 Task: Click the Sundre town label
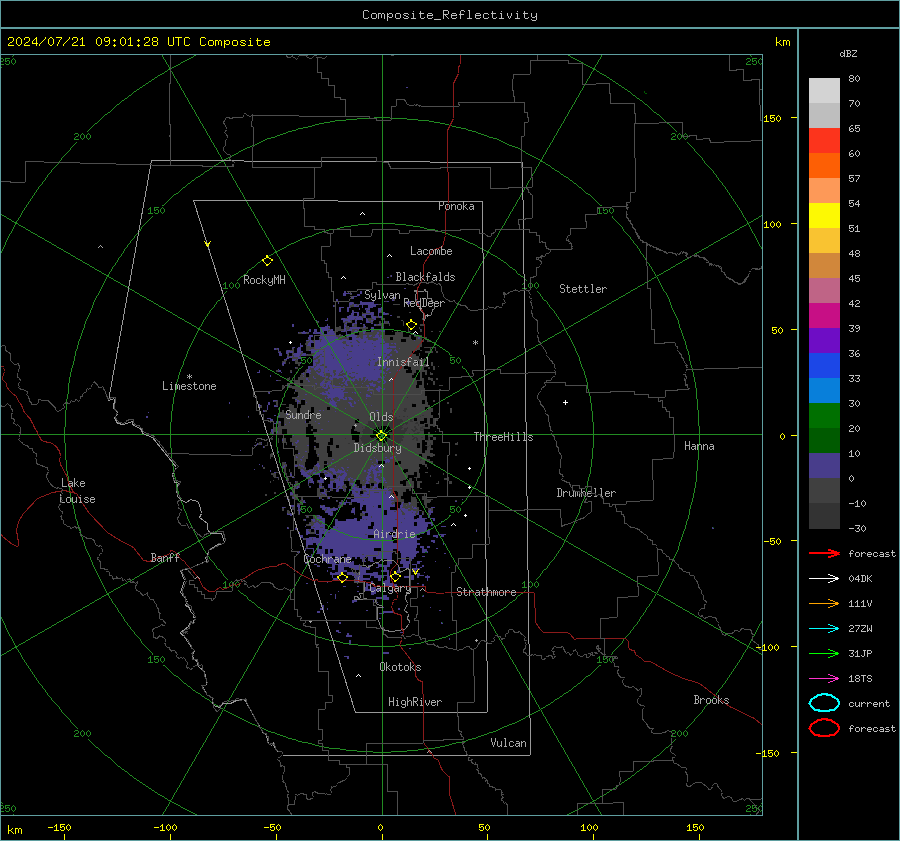303,414
